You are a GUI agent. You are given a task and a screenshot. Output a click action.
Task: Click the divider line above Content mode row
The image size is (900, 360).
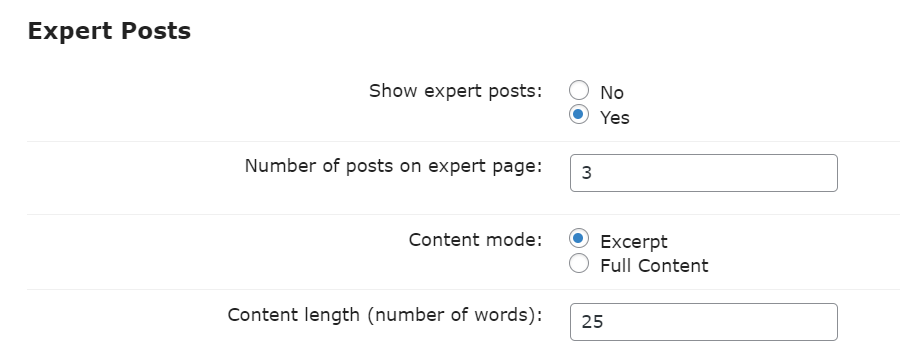pyautogui.click(x=463, y=215)
